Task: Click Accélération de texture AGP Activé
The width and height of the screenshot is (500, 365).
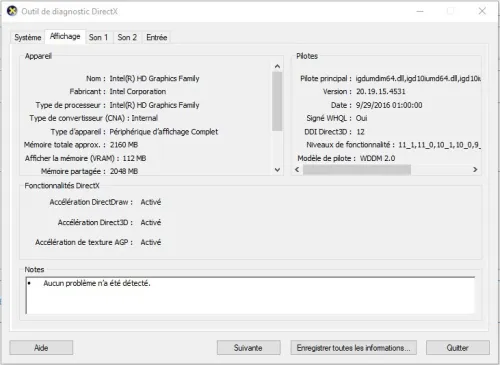Action: click(x=151, y=242)
